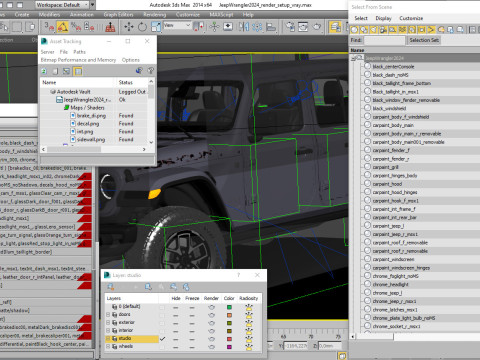This screenshot has height=360, width=480.
Task: Click Create New Layer icon in Layer dialog
Action: [x=111, y=287]
